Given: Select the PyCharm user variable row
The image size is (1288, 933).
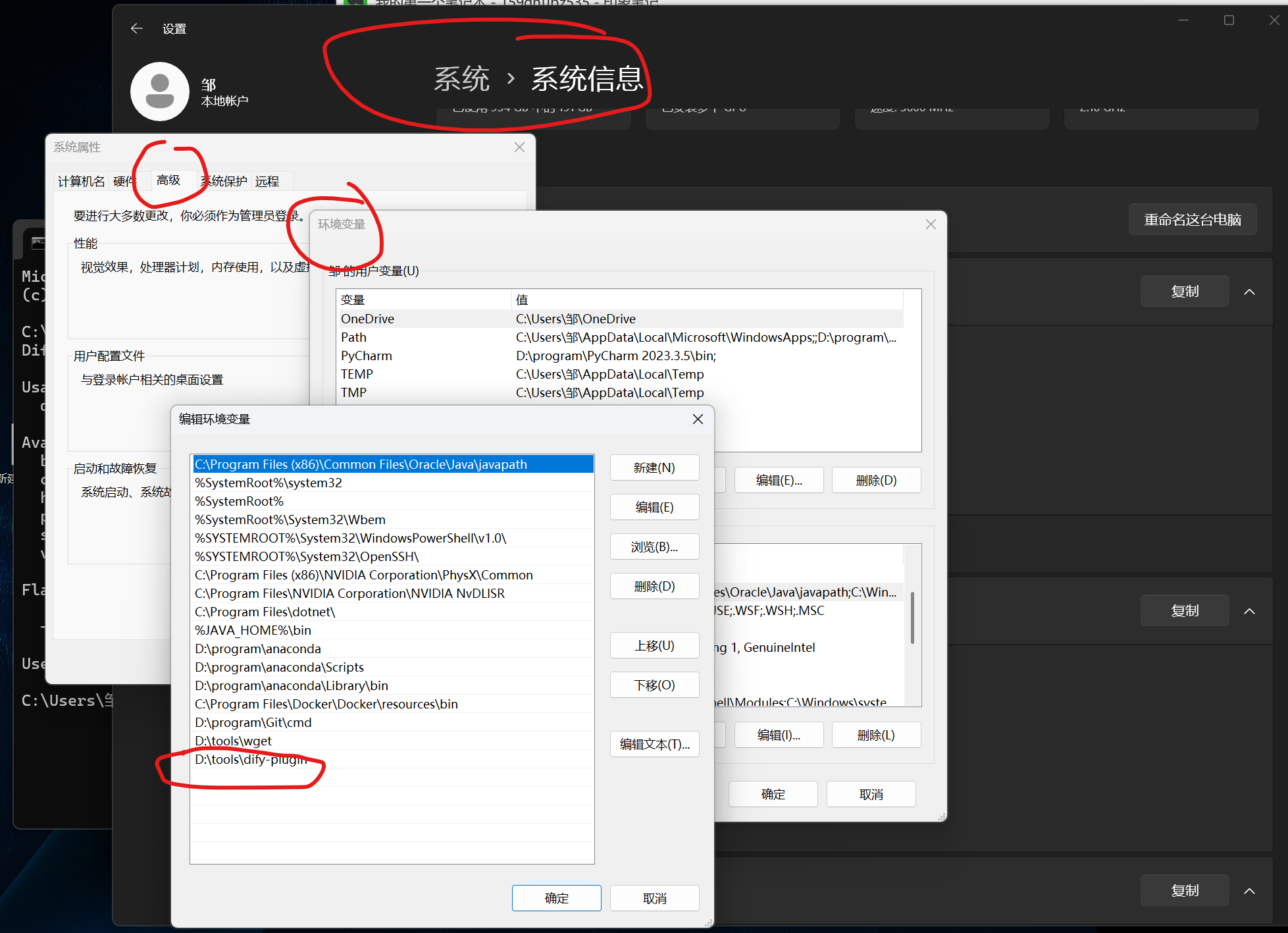Looking at the screenshot, I should click(x=366, y=356).
